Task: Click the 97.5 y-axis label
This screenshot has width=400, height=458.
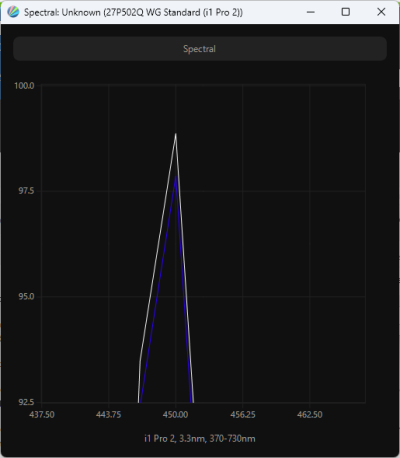Action: [26, 191]
